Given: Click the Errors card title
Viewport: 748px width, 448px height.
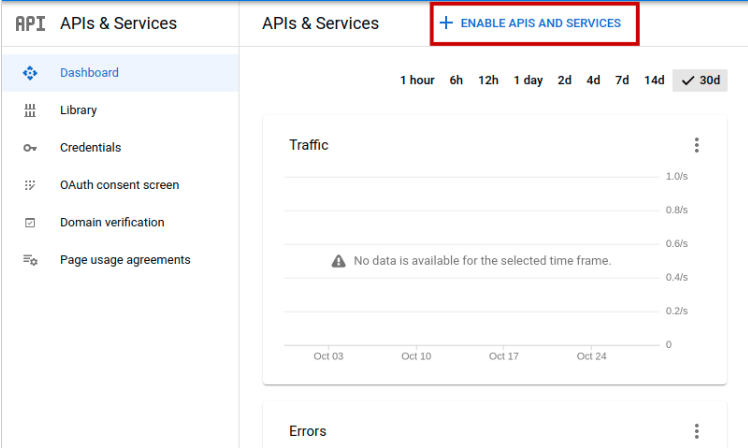Looking at the screenshot, I should click(x=308, y=431).
